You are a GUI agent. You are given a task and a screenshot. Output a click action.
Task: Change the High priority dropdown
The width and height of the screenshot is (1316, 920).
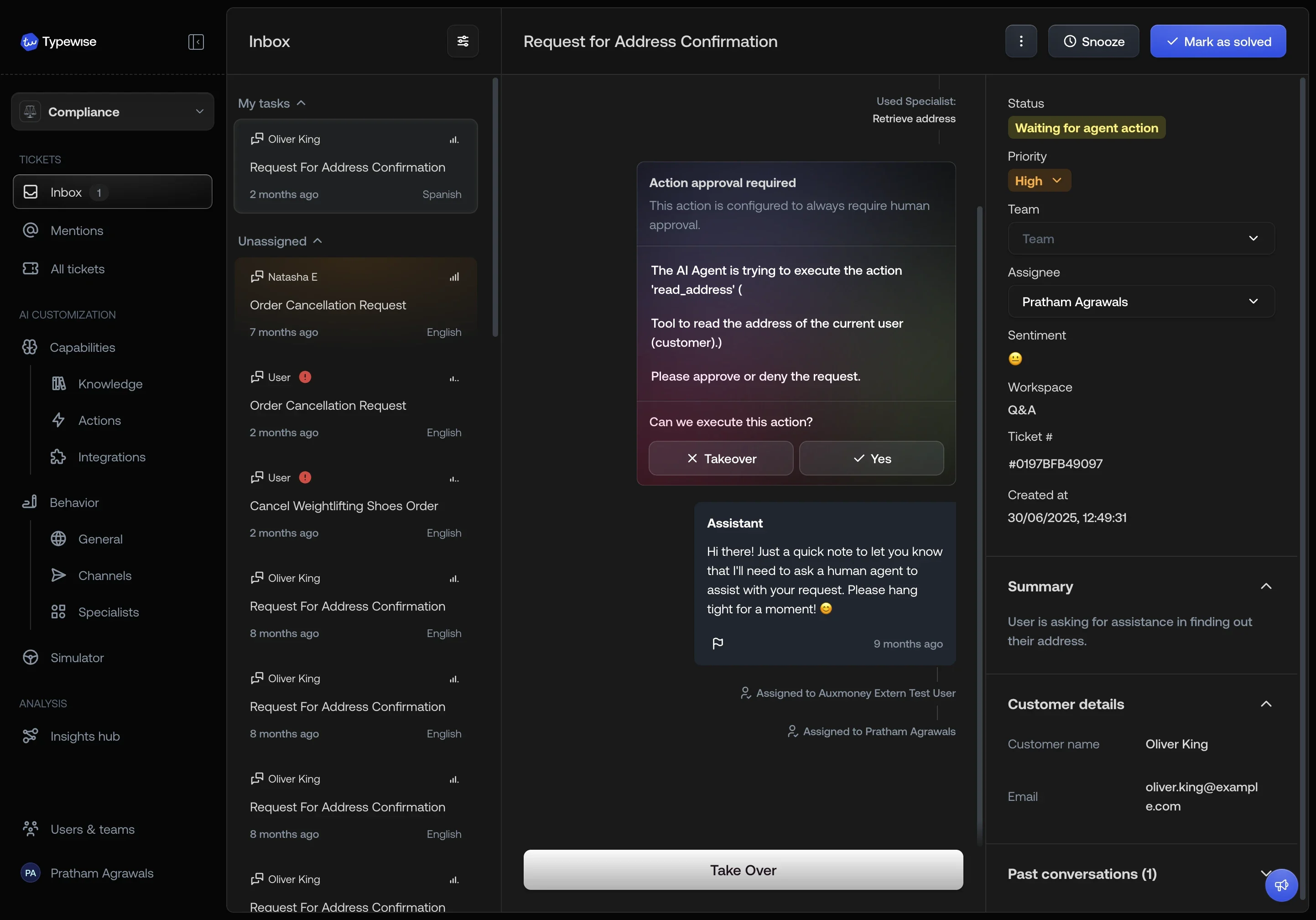click(x=1039, y=181)
